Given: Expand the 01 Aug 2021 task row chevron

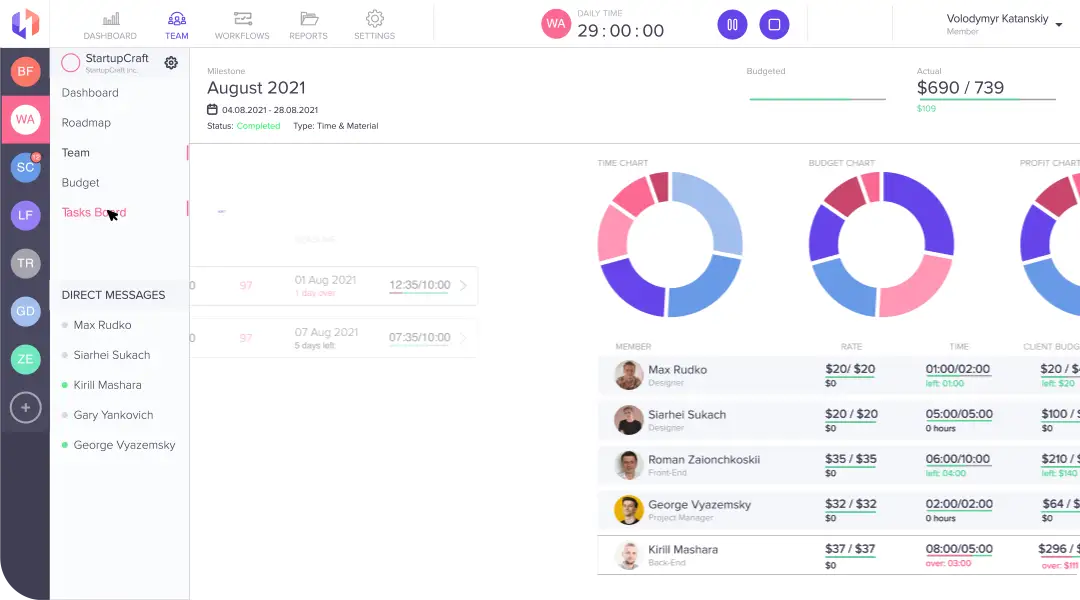Looking at the screenshot, I should (463, 286).
